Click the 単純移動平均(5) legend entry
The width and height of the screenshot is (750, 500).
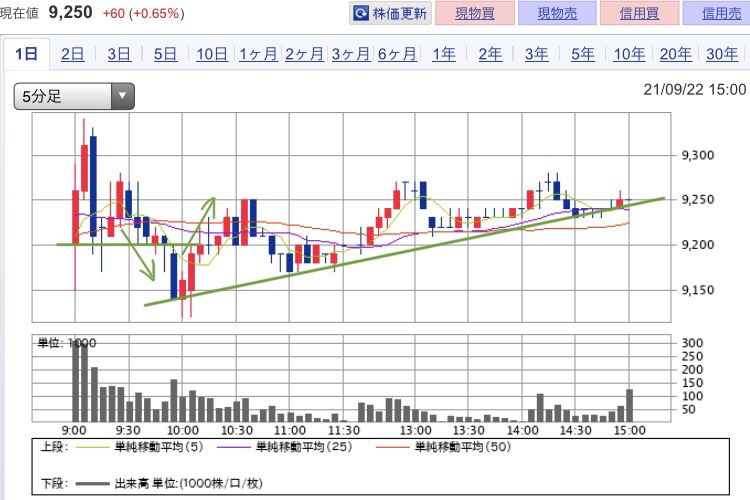pos(140,447)
